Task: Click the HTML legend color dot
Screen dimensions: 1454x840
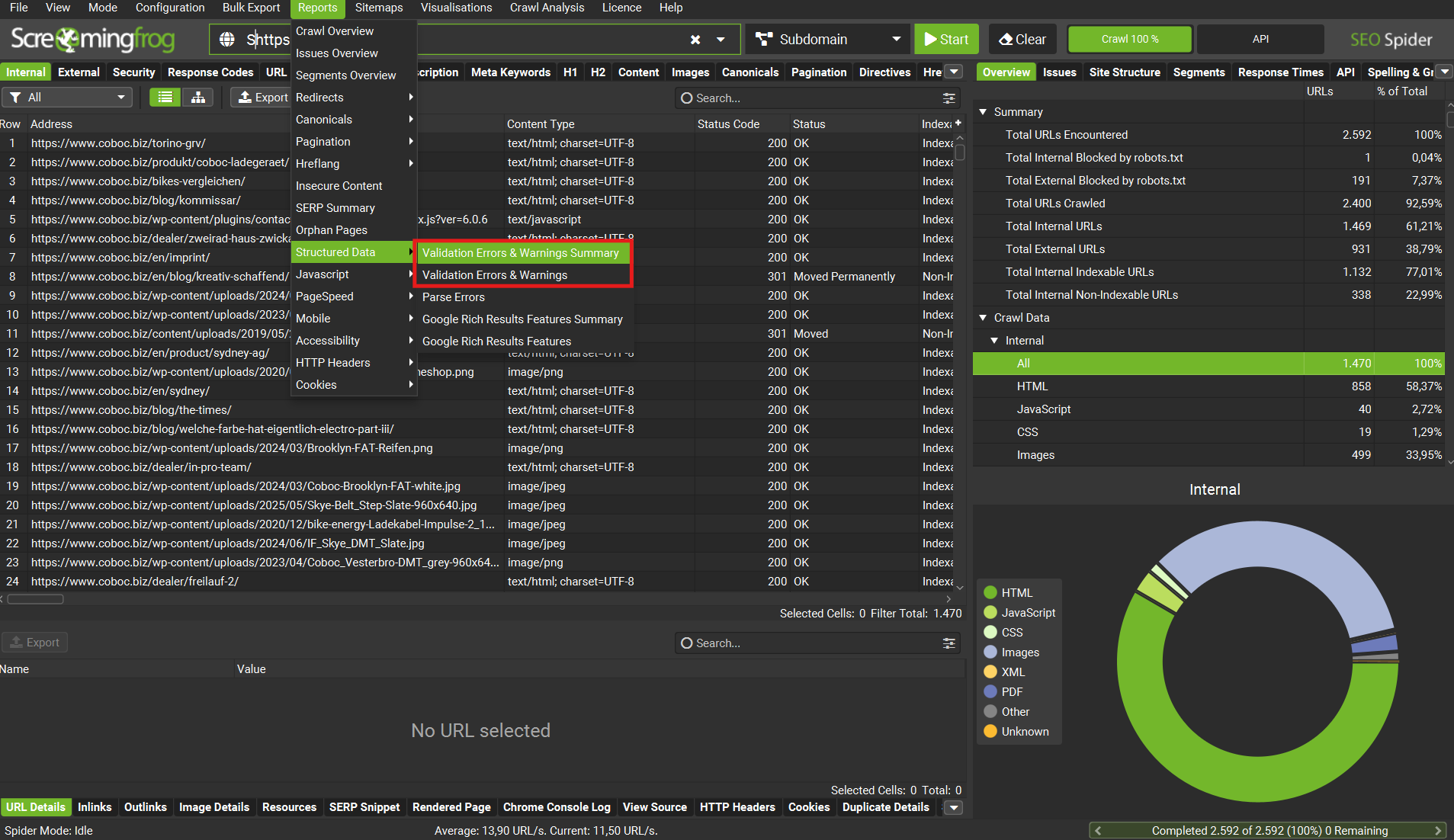Action: pyautogui.click(x=990, y=592)
